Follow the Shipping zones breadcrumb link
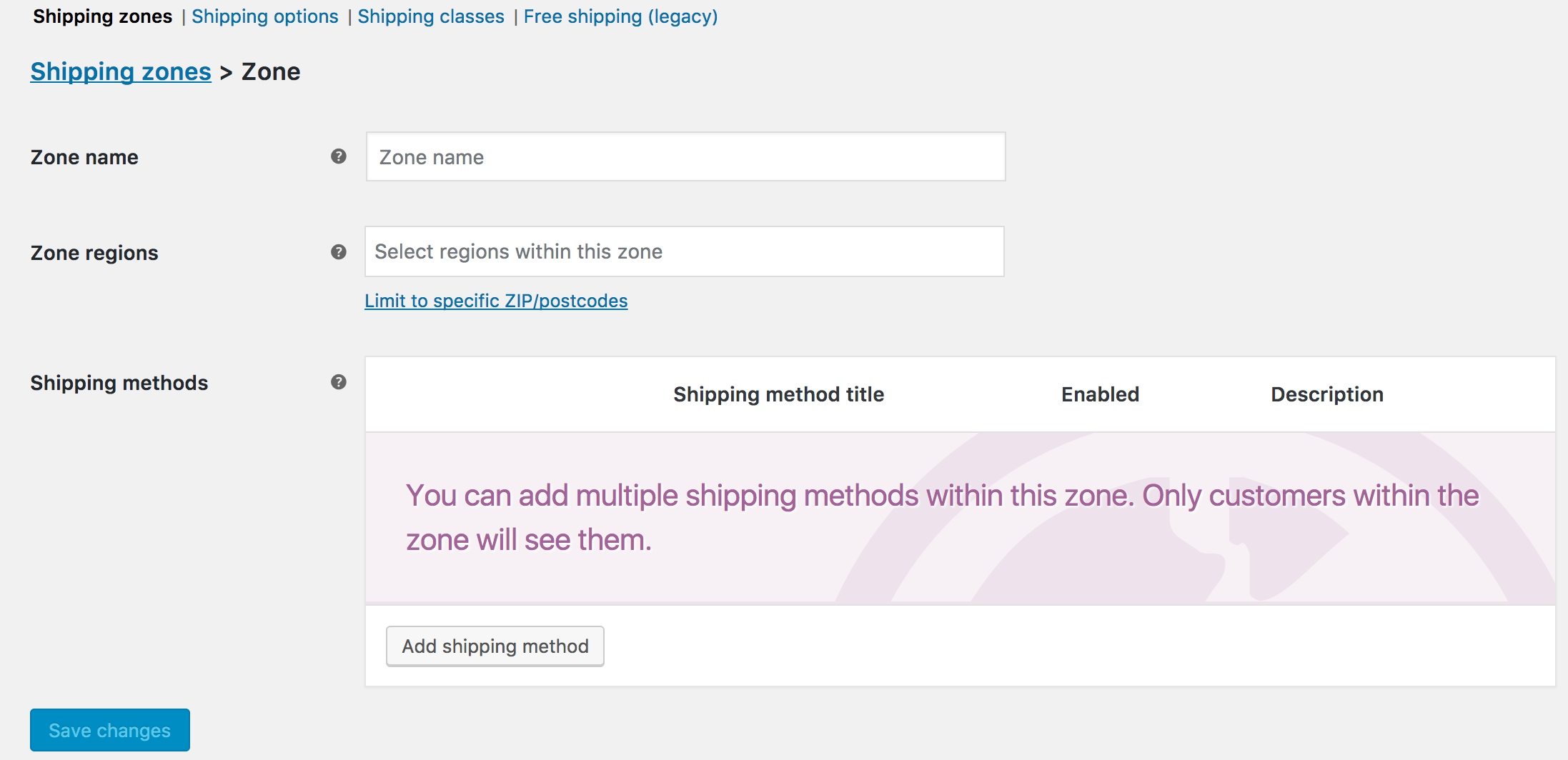This screenshot has width=1568, height=760. (121, 71)
